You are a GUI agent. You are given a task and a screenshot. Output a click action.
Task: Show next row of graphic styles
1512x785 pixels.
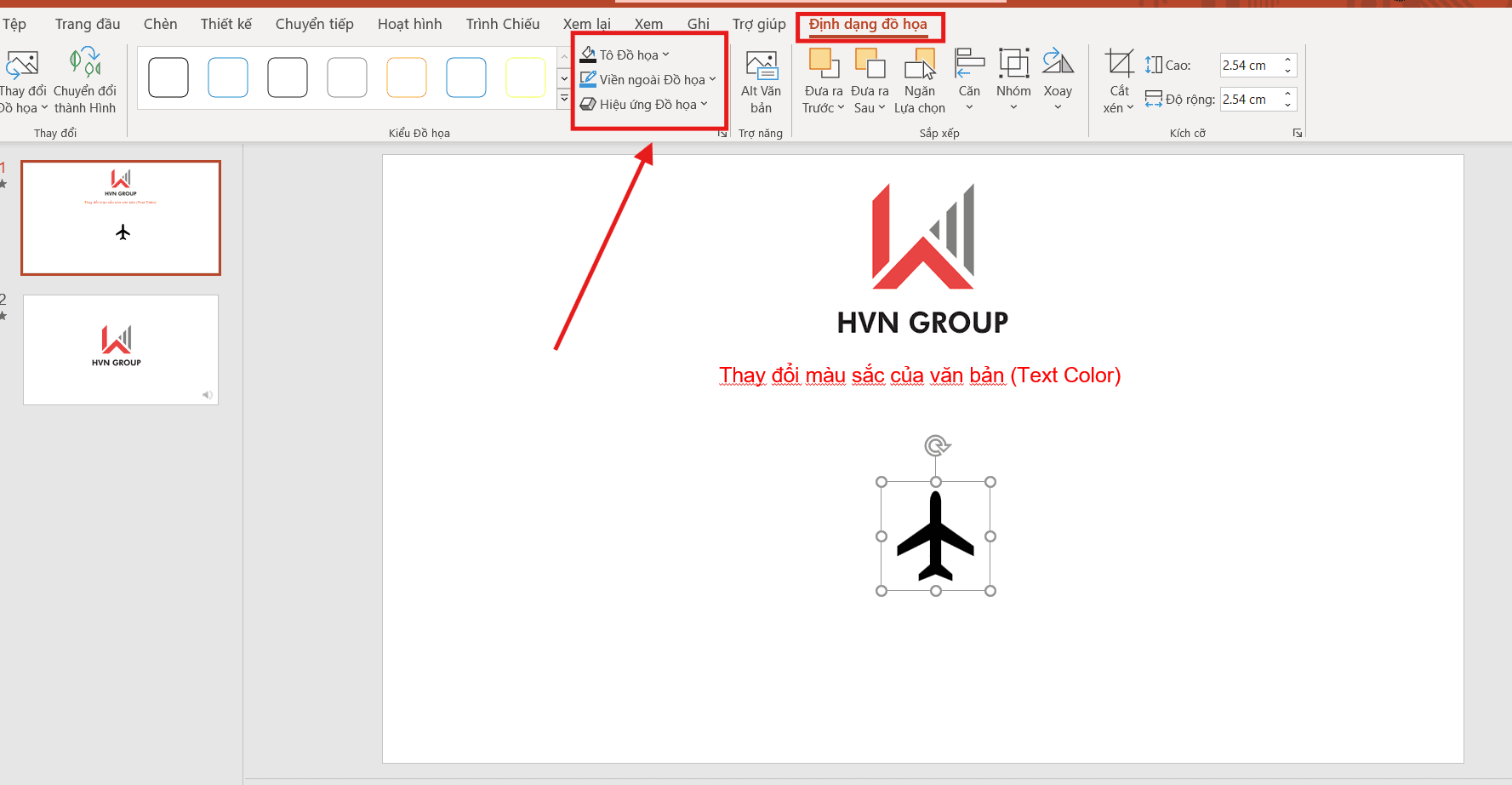click(564, 78)
